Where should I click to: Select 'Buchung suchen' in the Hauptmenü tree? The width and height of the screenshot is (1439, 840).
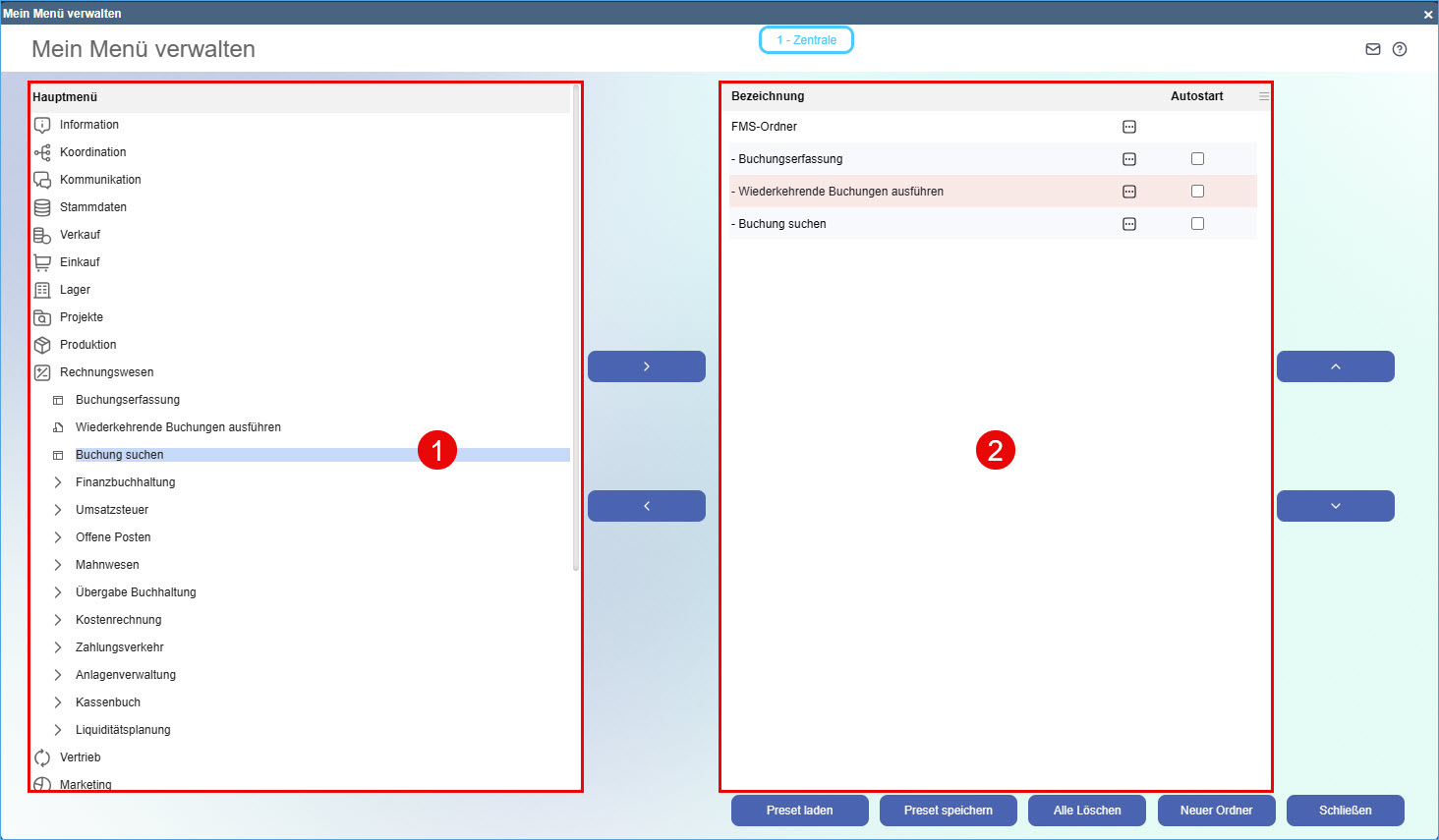tap(120, 455)
